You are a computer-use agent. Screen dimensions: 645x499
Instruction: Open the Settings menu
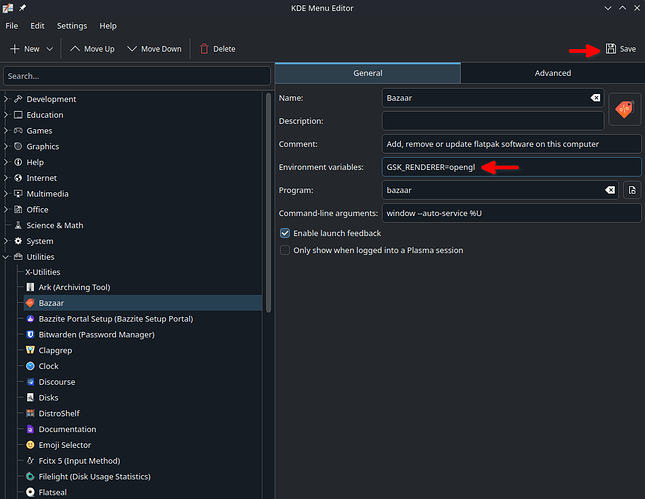tap(72, 26)
